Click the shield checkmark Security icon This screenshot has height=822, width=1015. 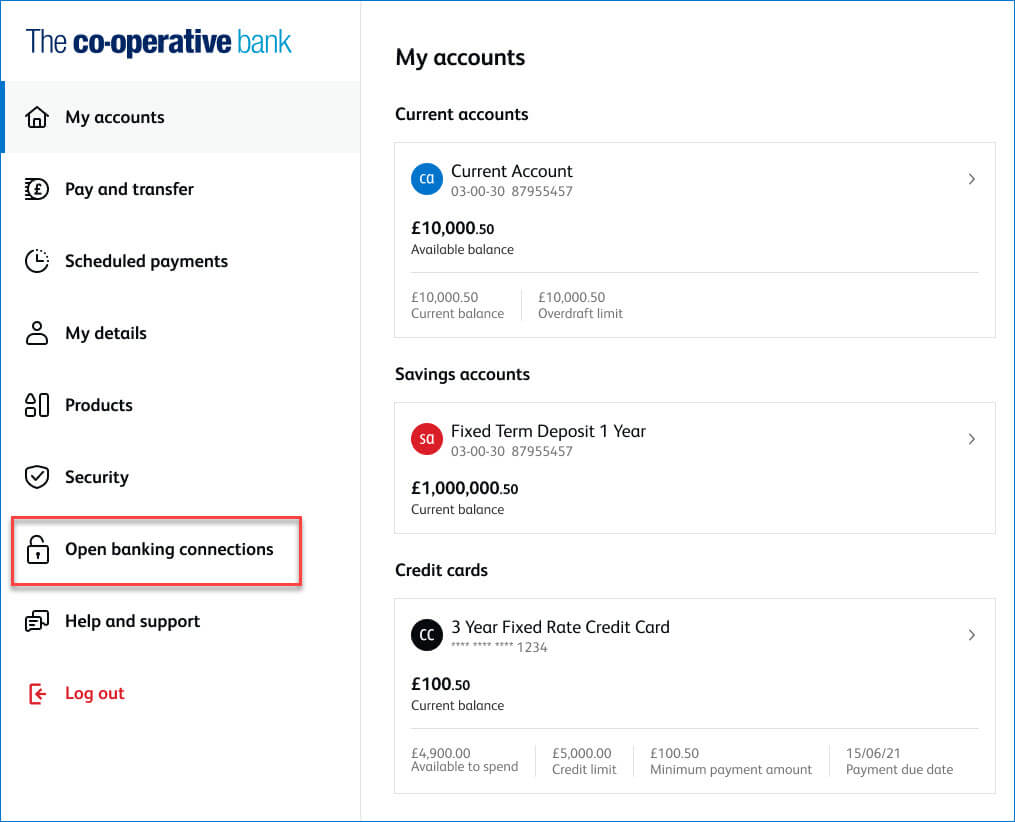(x=37, y=477)
